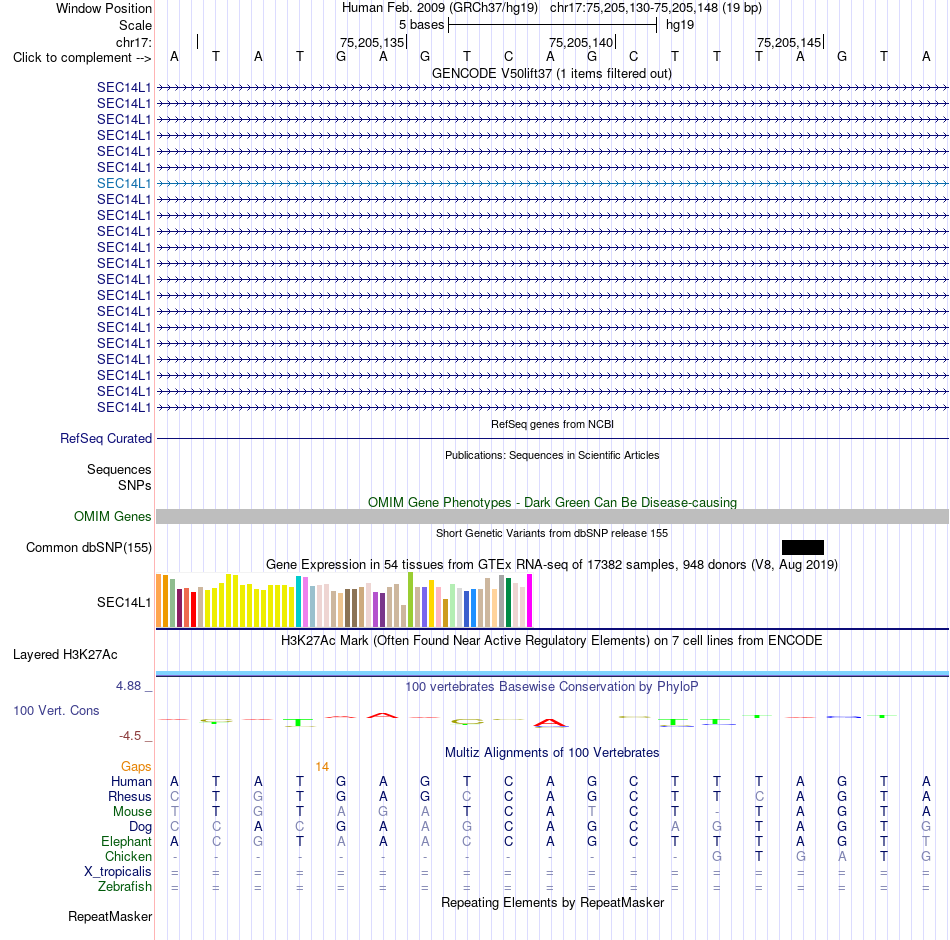
Task: Open H3K27Ac Mark track title
Action: click(551, 641)
